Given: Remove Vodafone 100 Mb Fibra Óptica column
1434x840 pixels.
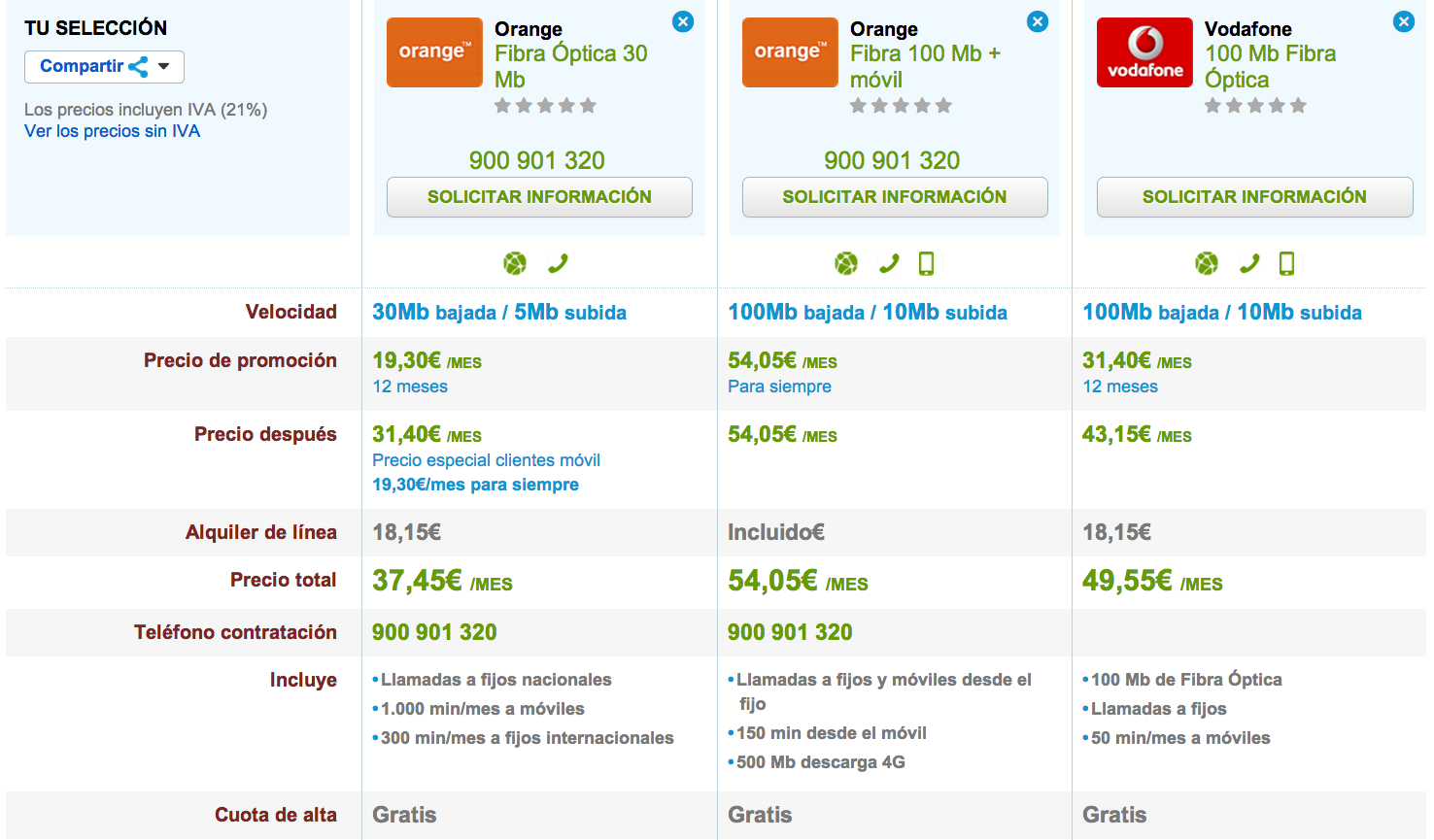Looking at the screenshot, I should click(x=1404, y=21).
